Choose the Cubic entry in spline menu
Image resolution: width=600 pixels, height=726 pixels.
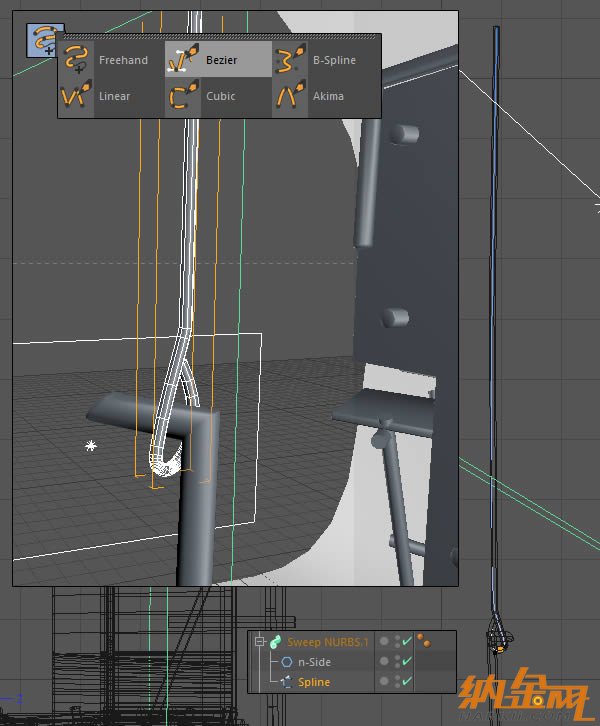pos(220,97)
